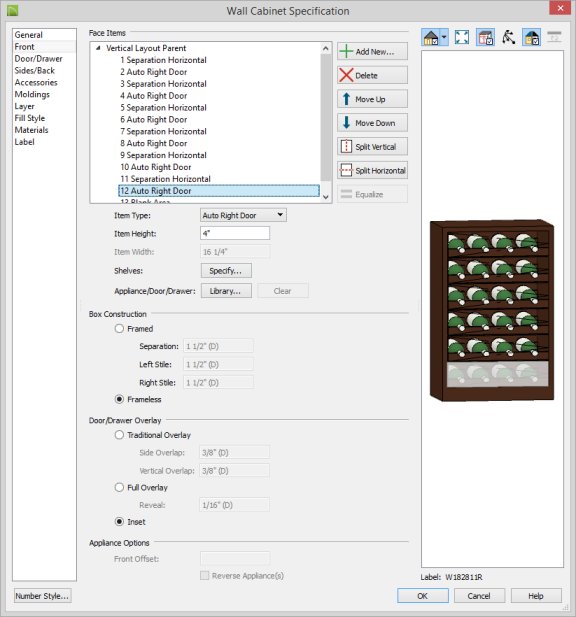The height and width of the screenshot is (617, 576).
Task: Click the Fill Window zoom icon
Action: click(x=462, y=38)
